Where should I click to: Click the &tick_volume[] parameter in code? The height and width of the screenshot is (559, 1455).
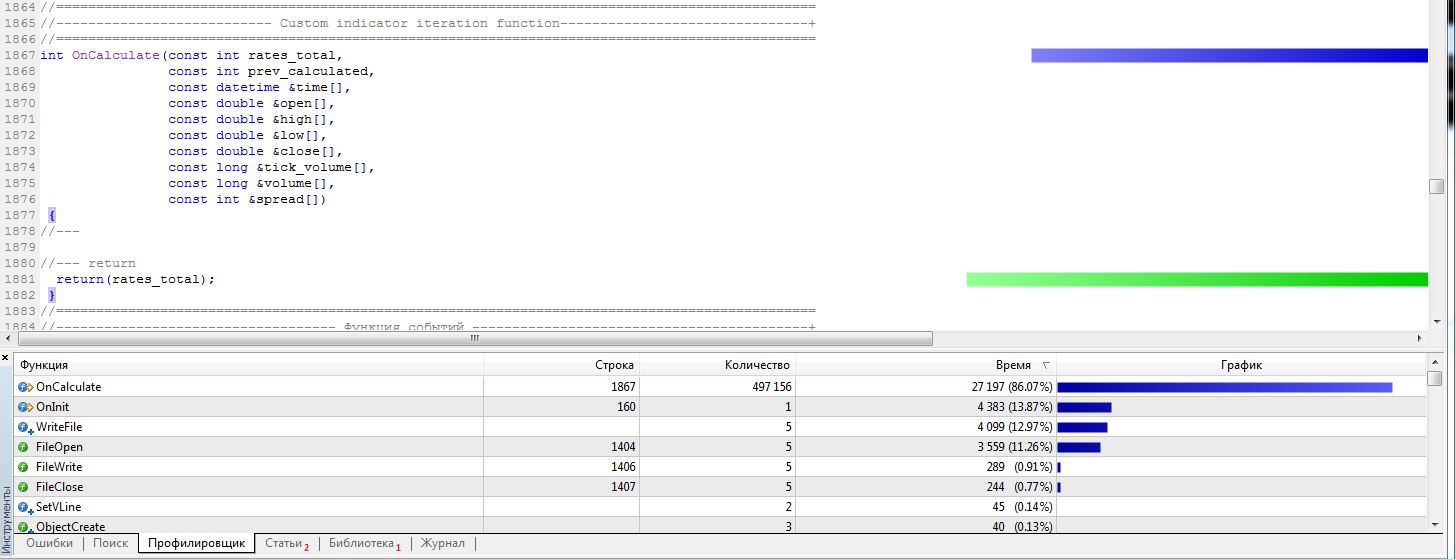click(314, 167)
